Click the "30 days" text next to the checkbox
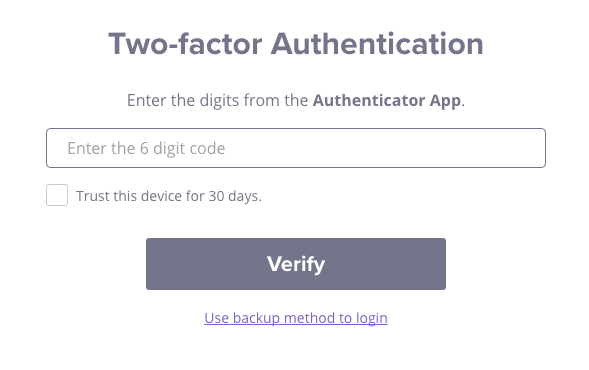 point(235,196)
